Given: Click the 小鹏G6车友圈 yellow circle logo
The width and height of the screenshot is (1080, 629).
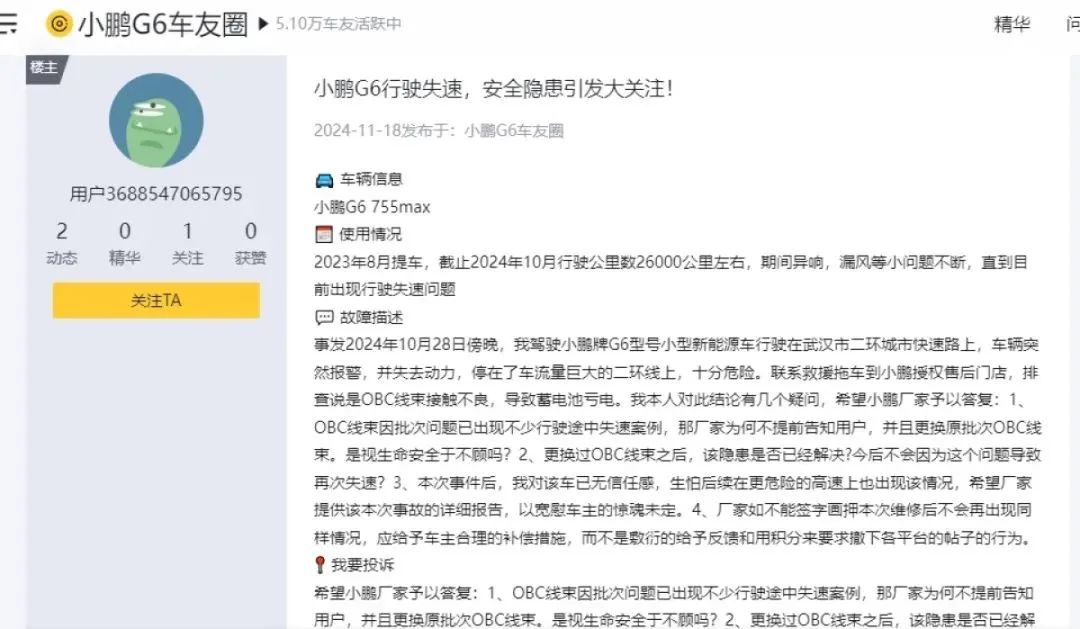Looking at the screenshot, I should 59,24.
